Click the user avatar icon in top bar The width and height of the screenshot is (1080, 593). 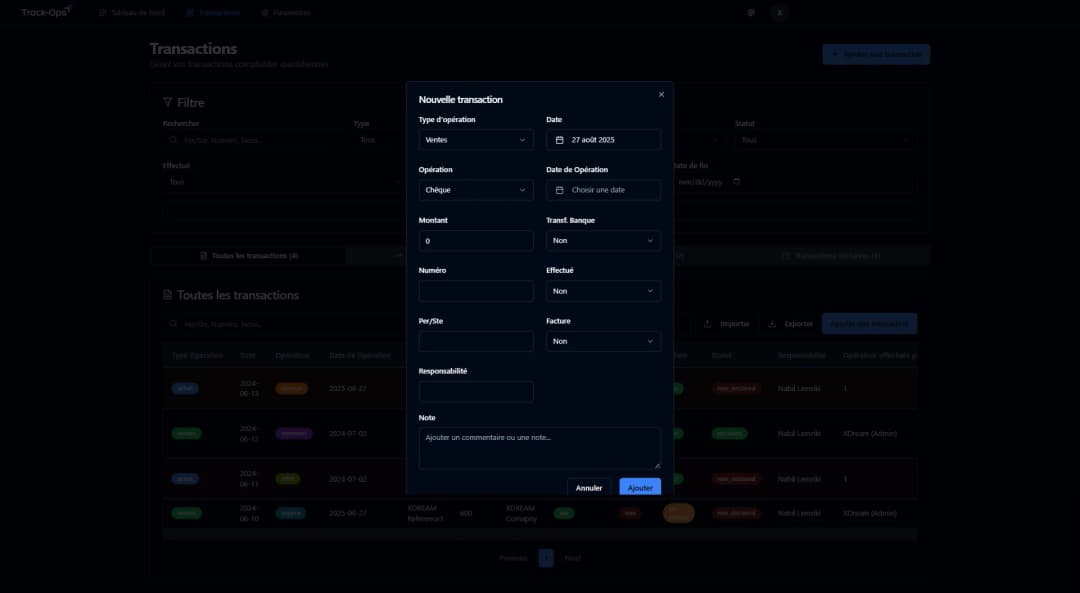778,12
